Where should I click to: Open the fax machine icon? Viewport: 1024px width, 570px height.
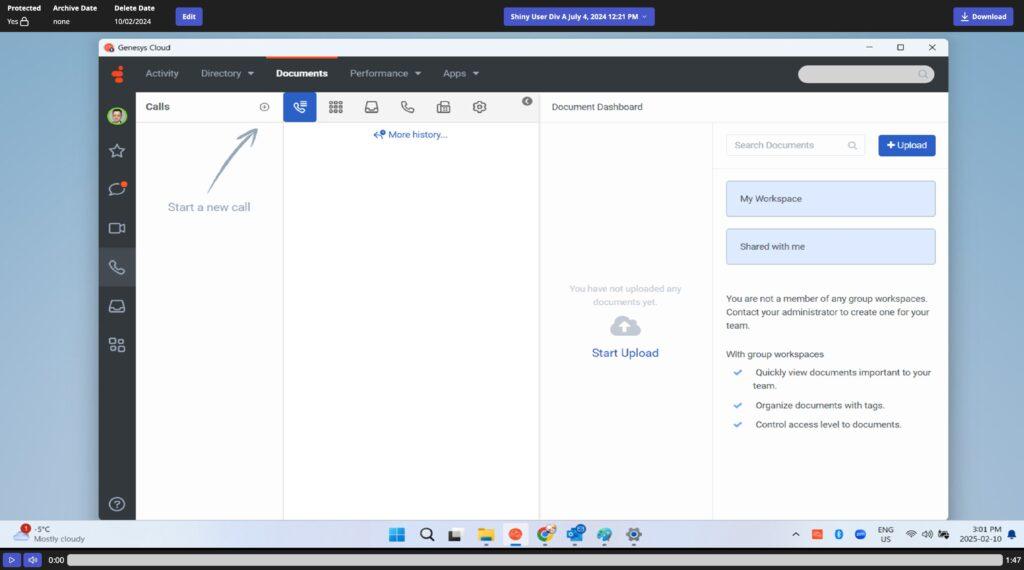click(443, 107)
